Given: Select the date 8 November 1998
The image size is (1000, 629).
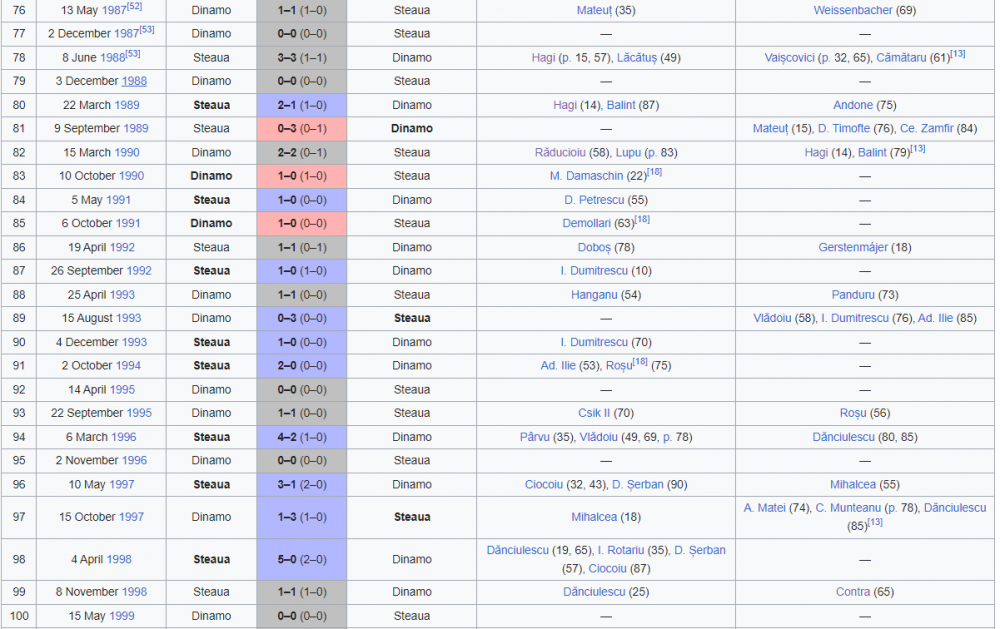Looking at the screenshot, I should pos(101,592).
